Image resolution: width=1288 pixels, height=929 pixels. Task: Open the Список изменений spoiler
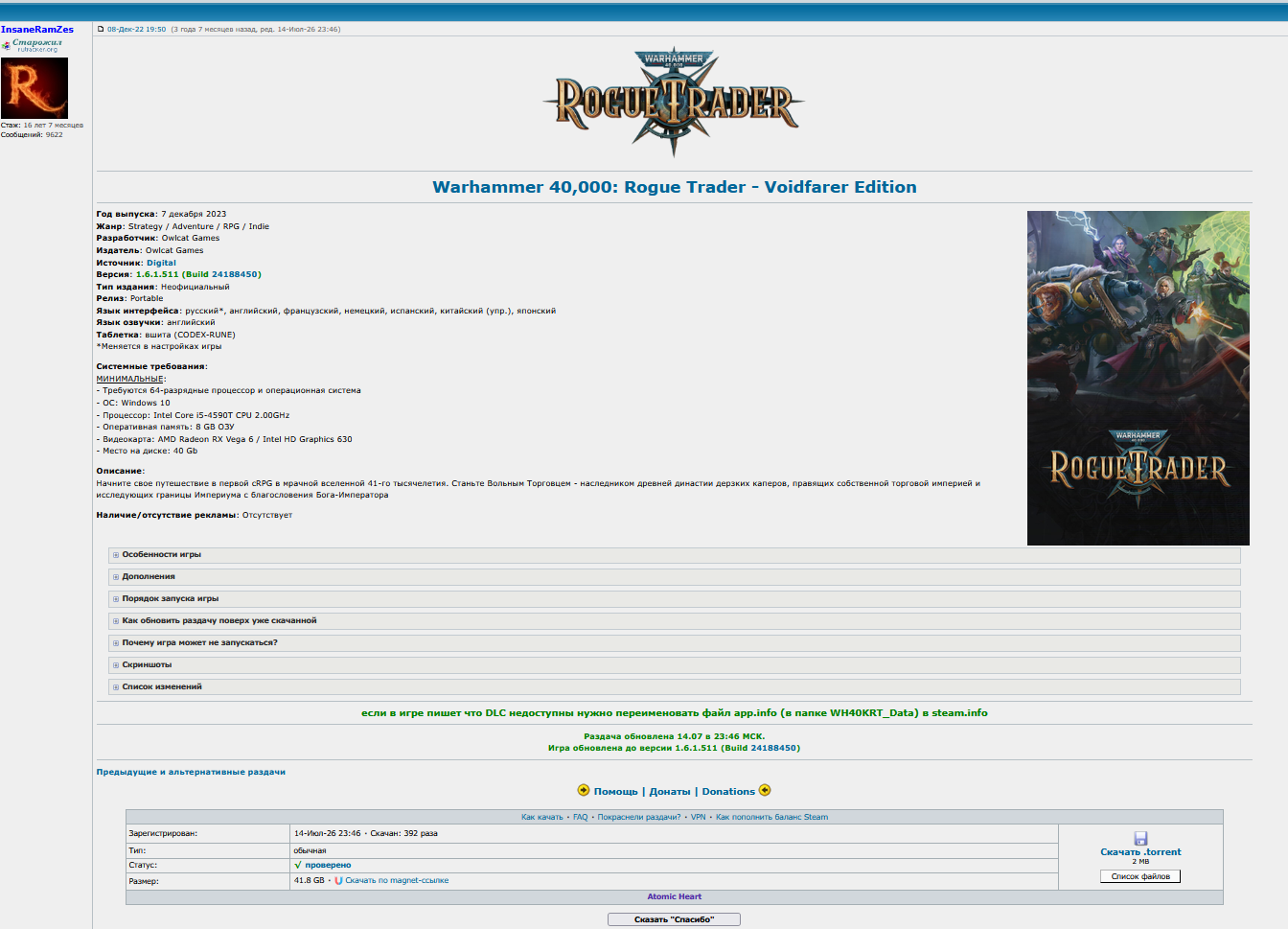[x=675, y=687]
